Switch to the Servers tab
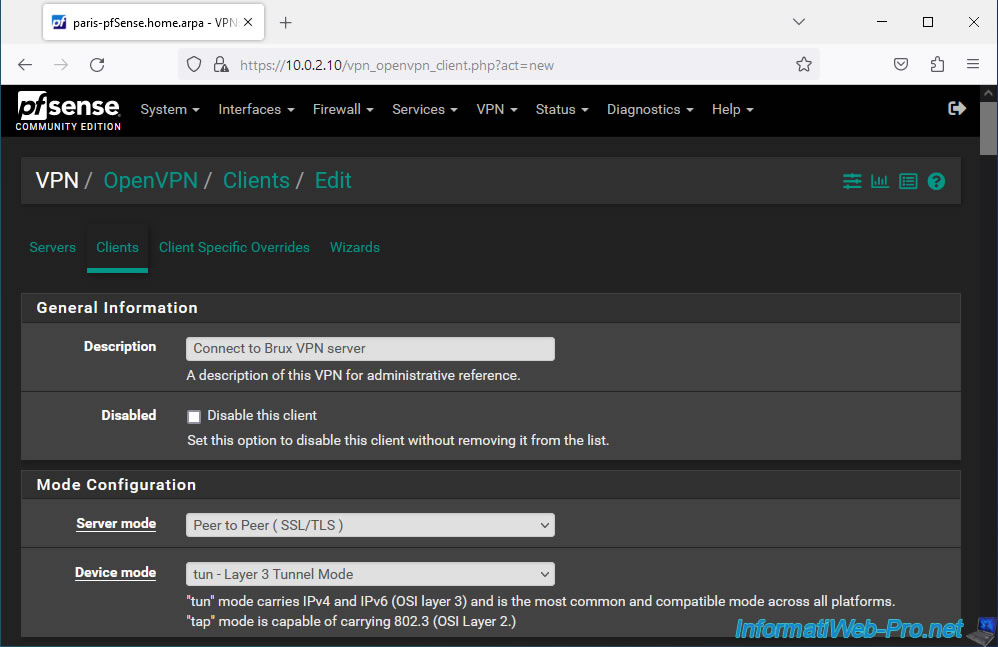Viewport: 998px width, 647px height. click(53, 247)
